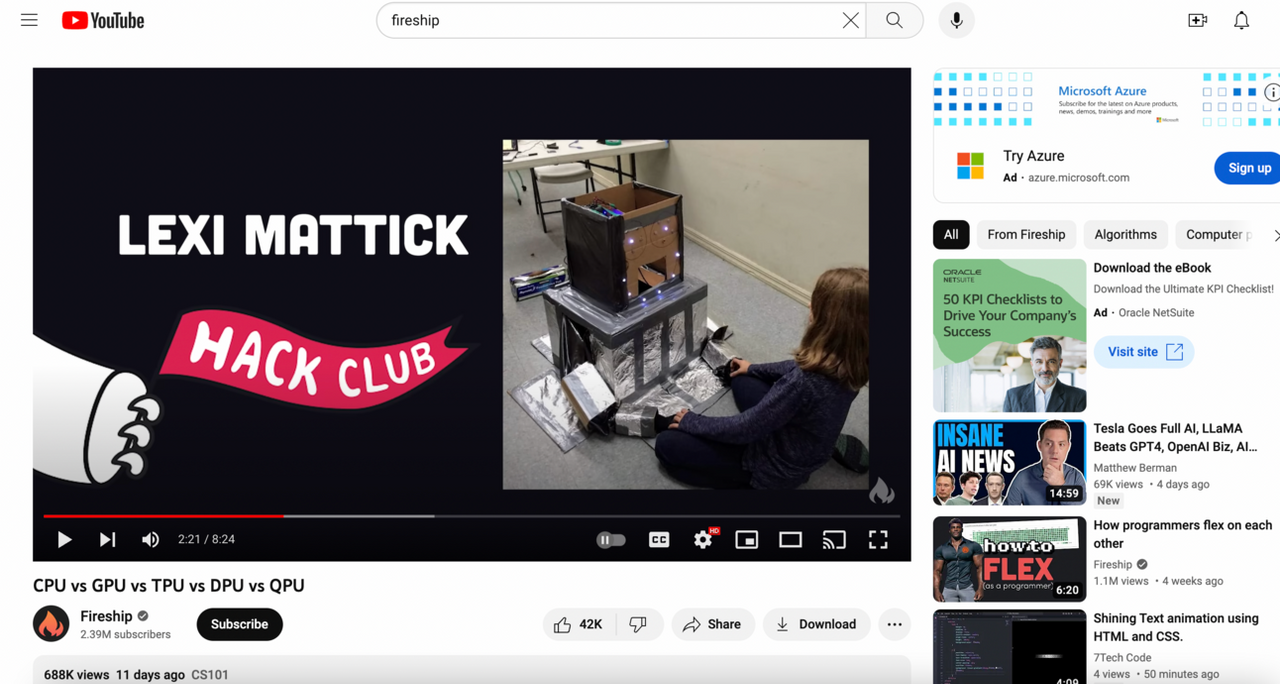Click the Fireship flame watermark in video

click(x=881, y=489)
